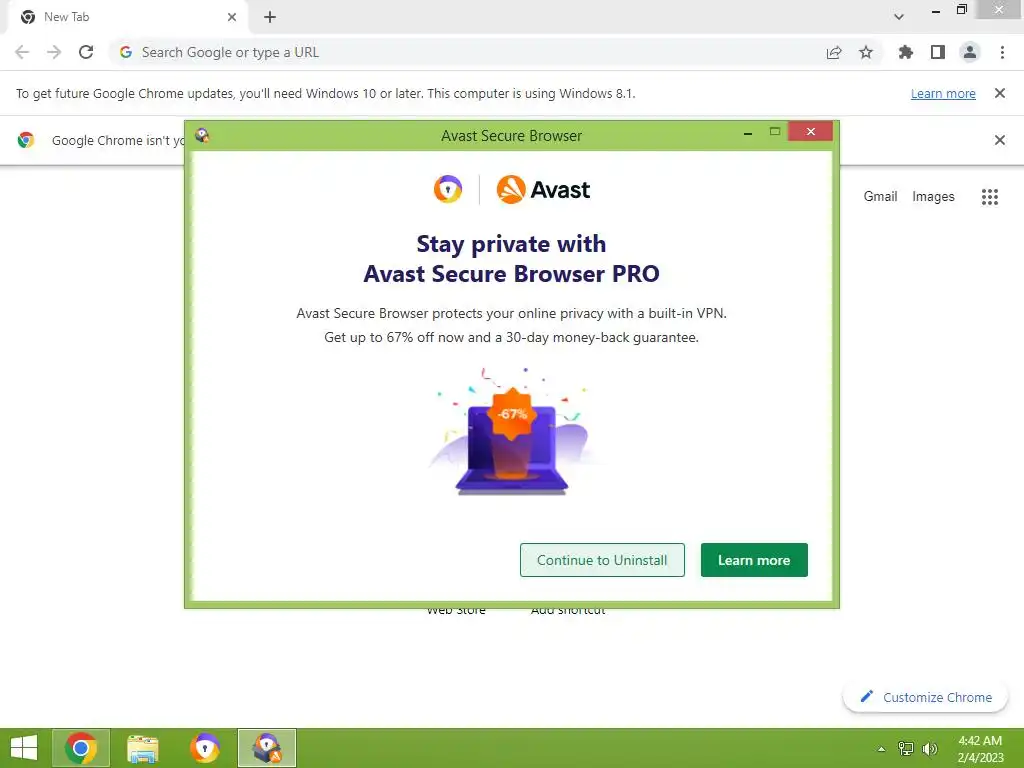Click the Windows Start button
Image resolution: width=1024 pixels, height=768 pixels.
coord(24,748)
